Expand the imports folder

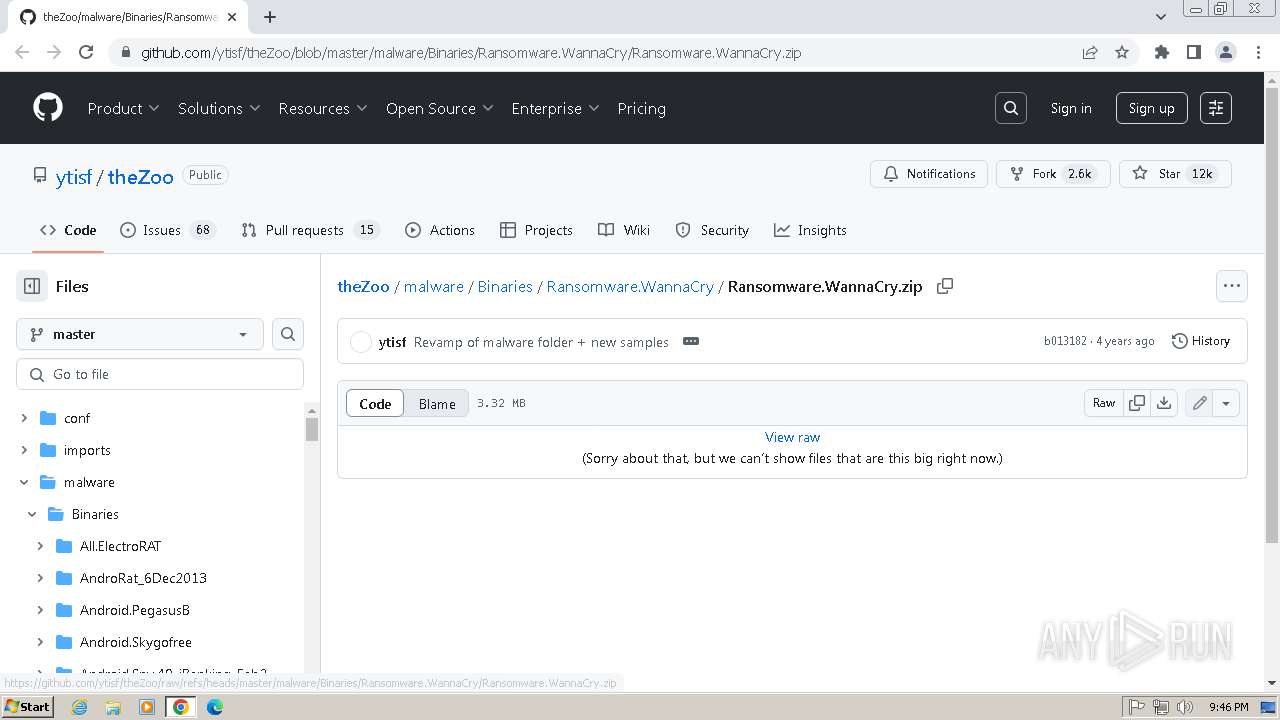point(24,450)
